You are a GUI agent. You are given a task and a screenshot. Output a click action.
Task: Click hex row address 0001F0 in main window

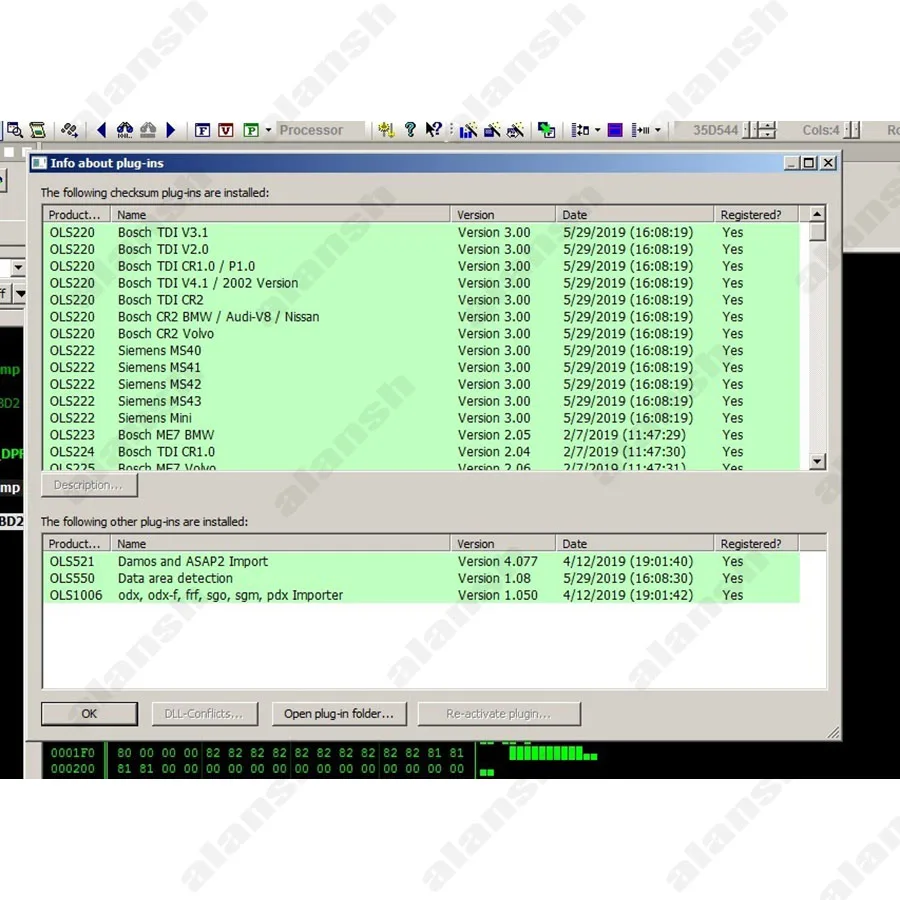pos(72,752)
